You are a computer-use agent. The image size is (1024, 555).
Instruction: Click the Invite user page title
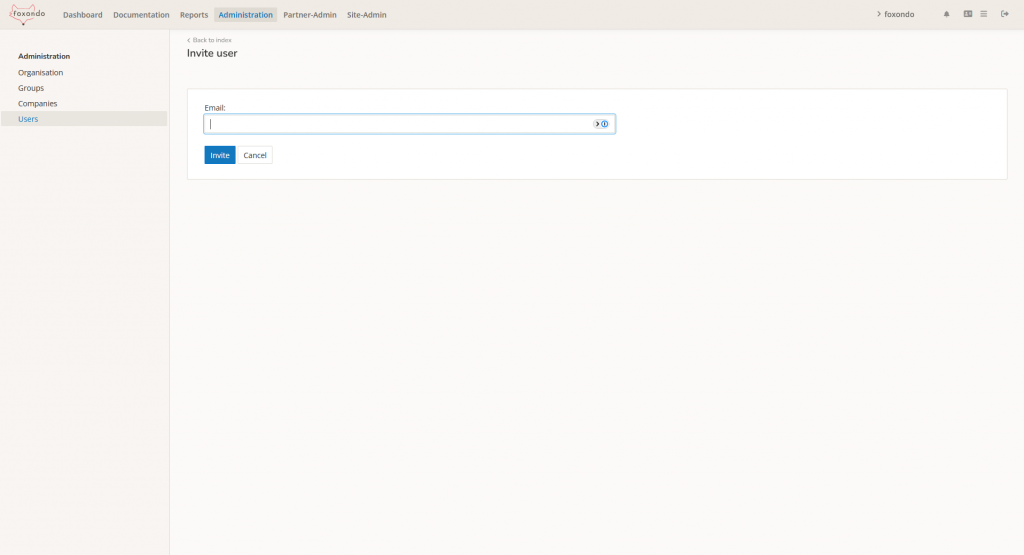[212, 54]
